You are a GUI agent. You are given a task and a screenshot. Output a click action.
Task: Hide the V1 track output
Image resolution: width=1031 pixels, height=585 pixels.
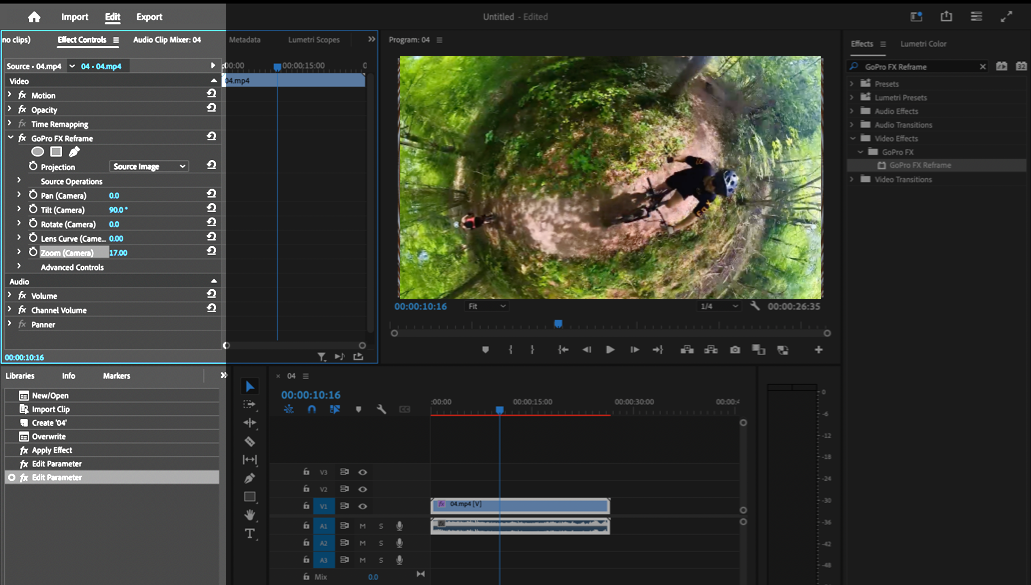pos(363,506)
